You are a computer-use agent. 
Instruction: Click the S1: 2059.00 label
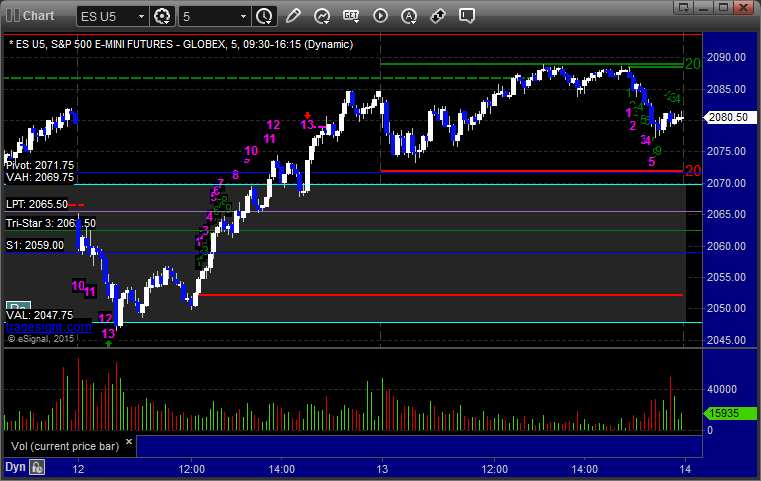tap(35, 246)
